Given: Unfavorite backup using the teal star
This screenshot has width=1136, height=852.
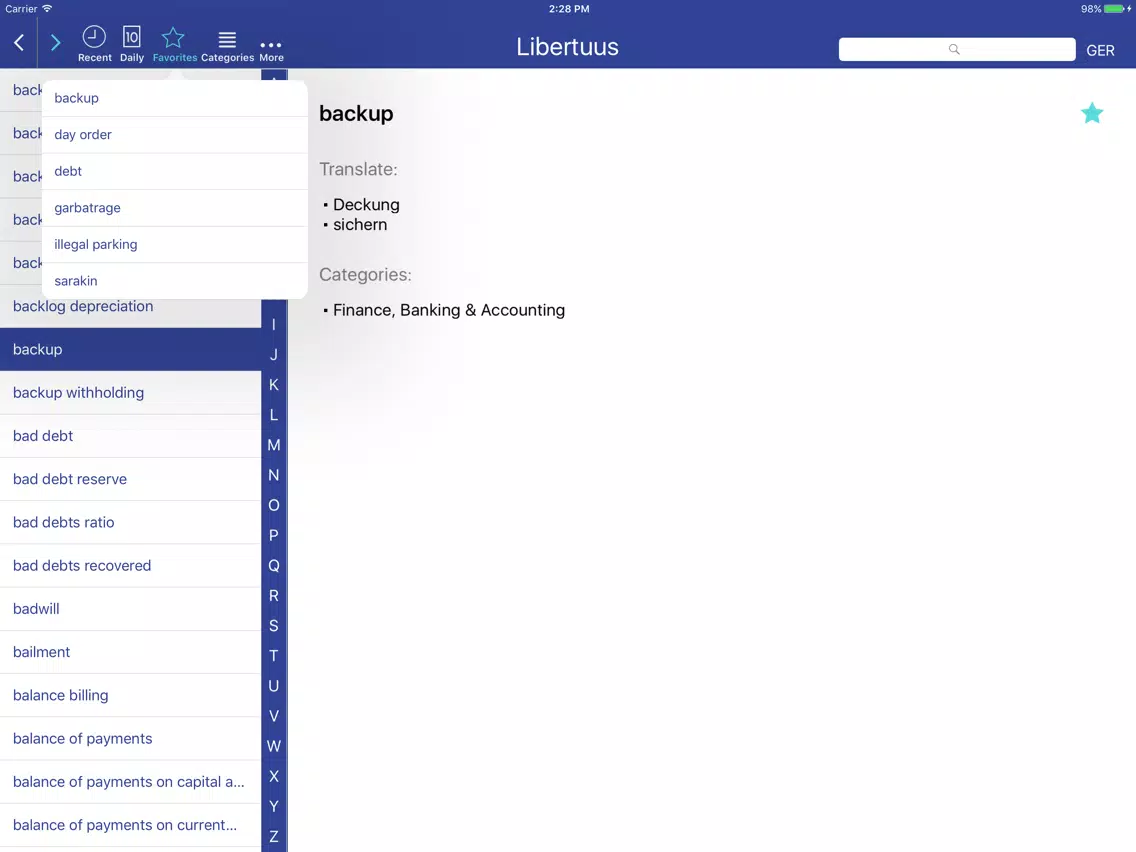Looking at the screenshot, I should [x=1092, y=113].
